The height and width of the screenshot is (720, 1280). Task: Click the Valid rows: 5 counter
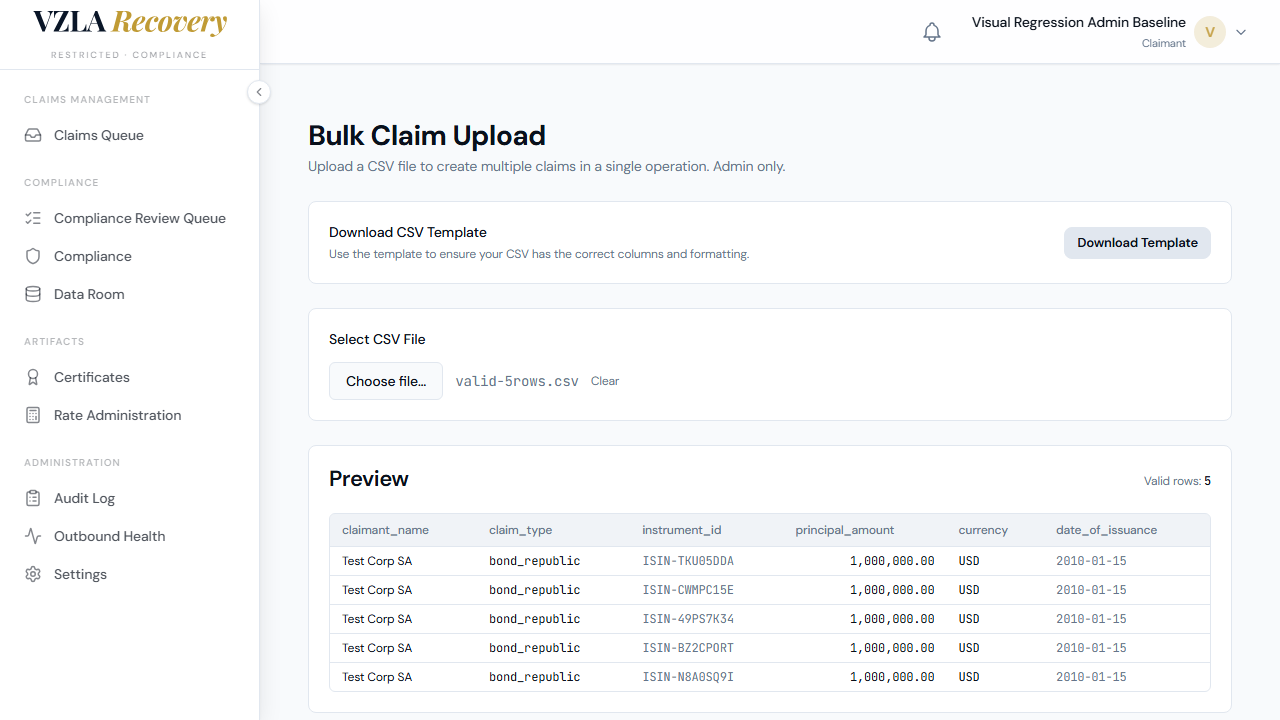(x=1177, y=481)
